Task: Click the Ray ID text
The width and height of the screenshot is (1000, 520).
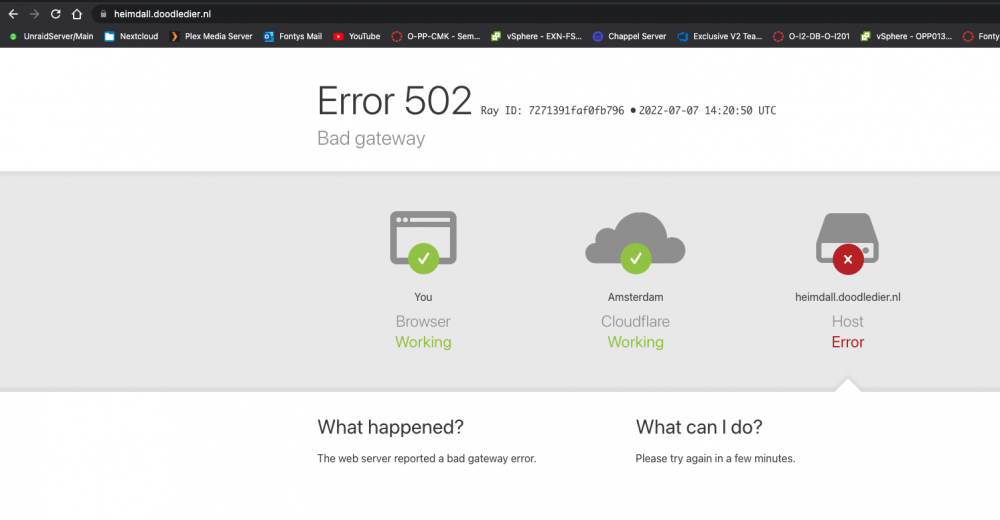Action: (552, 110)
